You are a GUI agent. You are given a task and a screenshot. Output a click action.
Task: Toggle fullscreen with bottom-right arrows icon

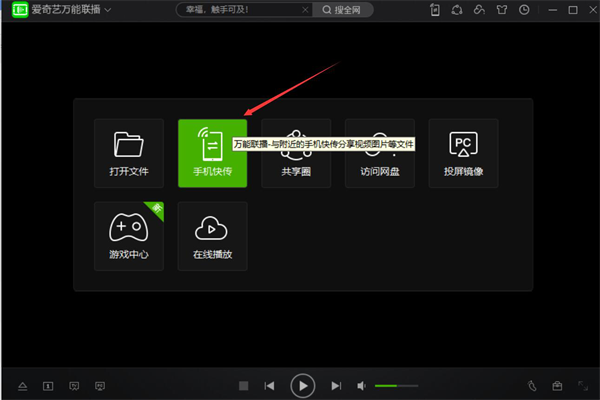pyautogui.click(x=583, y=386)
